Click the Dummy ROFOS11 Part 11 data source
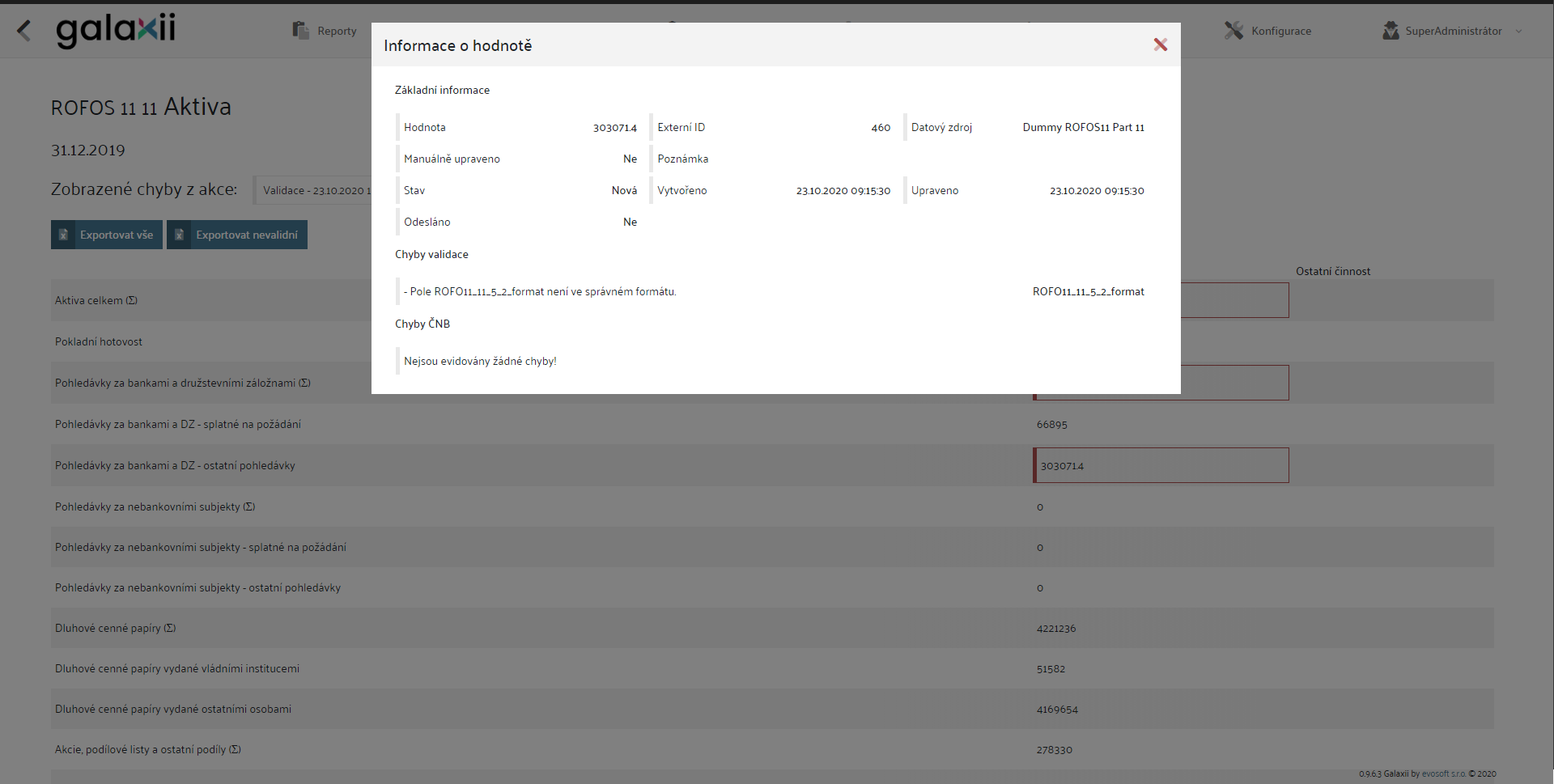Viewport: 1554px width, 784px height. point(1083,127)
